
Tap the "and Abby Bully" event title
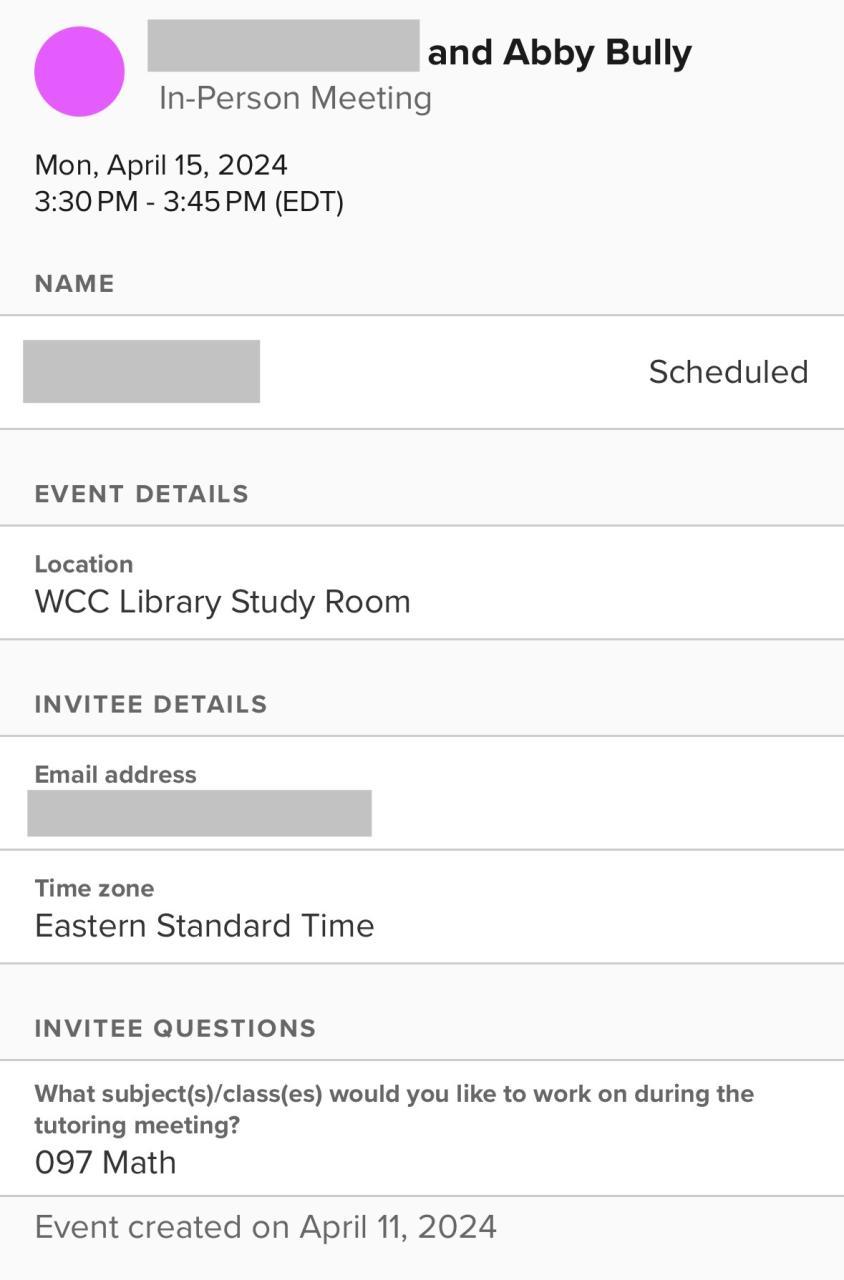point(559,52)
